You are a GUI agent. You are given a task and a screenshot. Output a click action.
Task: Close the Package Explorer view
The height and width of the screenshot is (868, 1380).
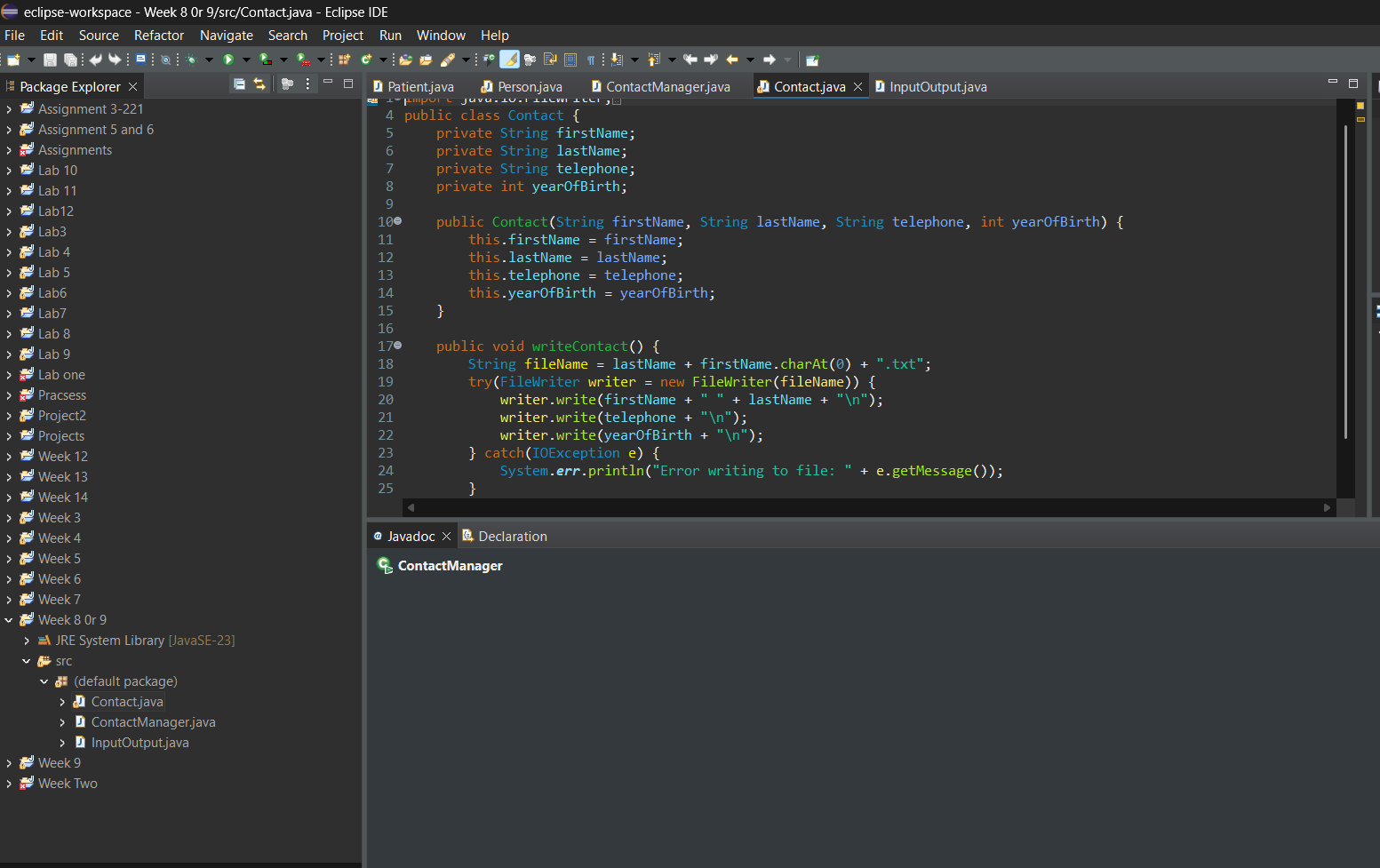132,86
